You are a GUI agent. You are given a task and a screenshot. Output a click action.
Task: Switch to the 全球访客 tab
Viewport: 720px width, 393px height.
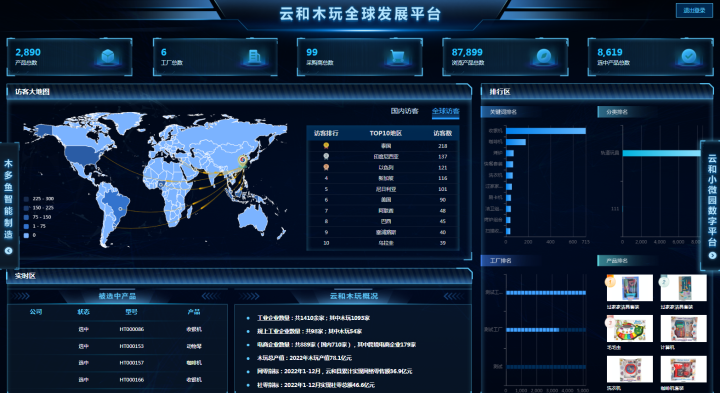tap(445, 111)
